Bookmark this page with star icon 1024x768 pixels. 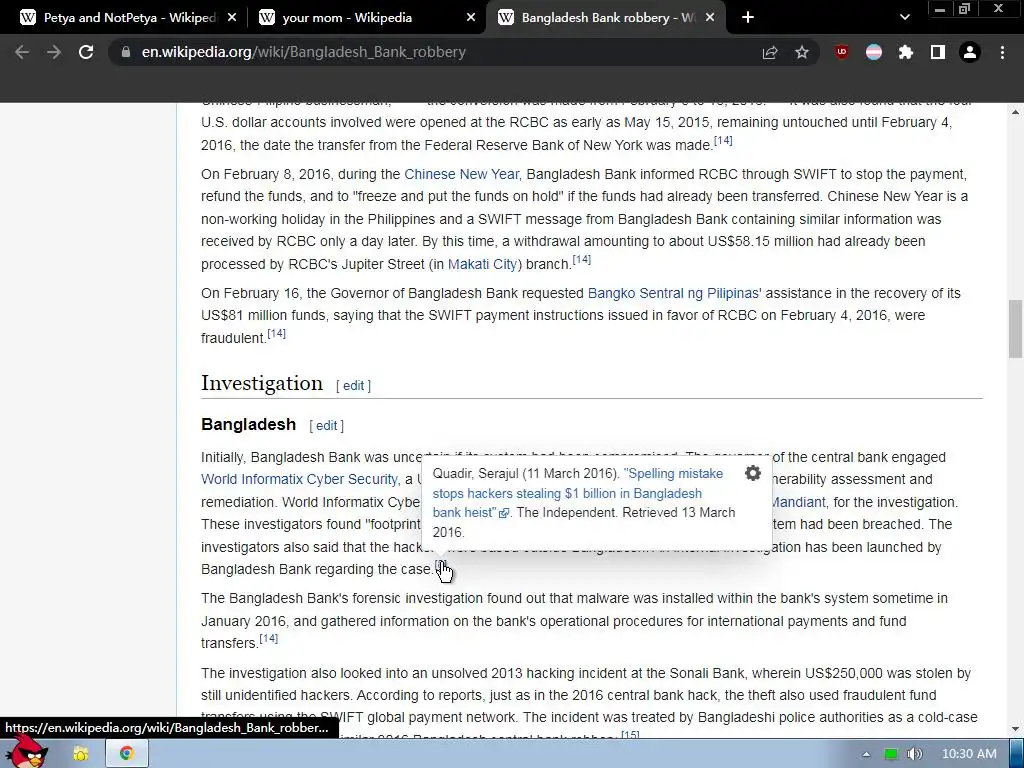coord(802,52)
